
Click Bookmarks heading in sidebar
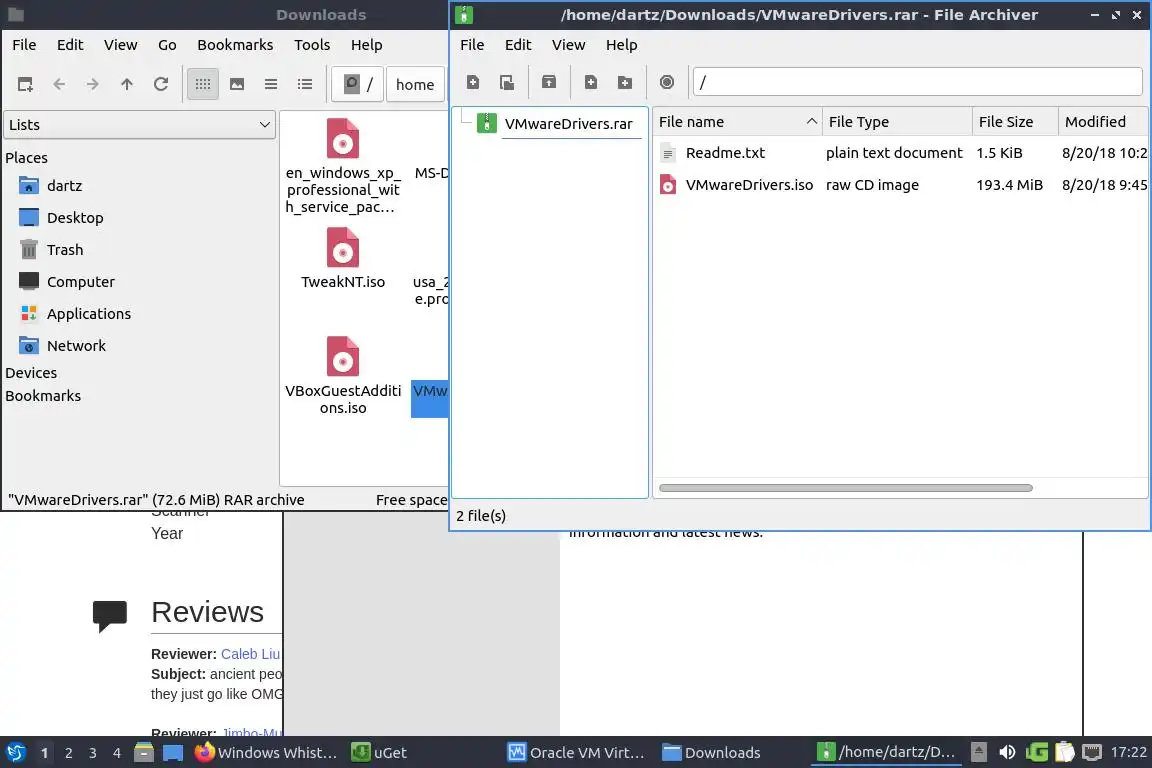[x=43, y=395]
